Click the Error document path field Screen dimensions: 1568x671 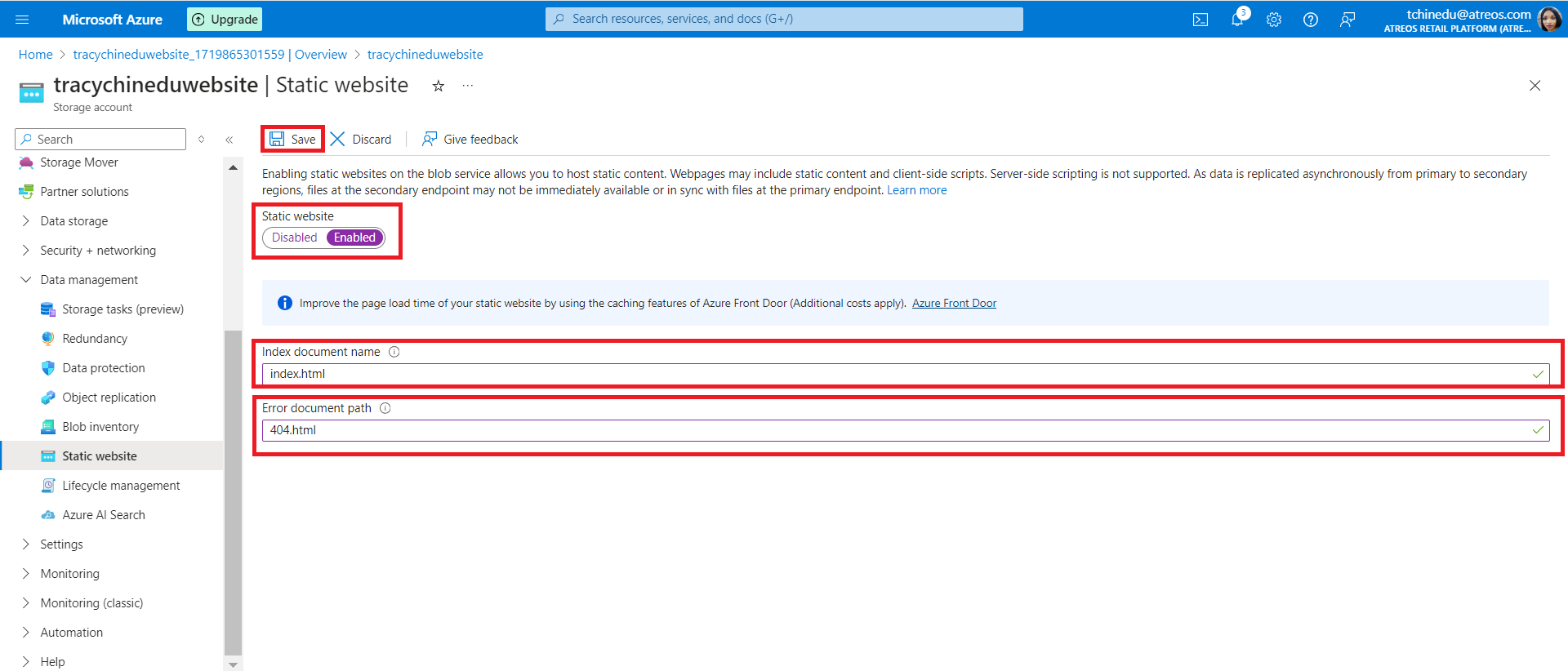[906, 430]
